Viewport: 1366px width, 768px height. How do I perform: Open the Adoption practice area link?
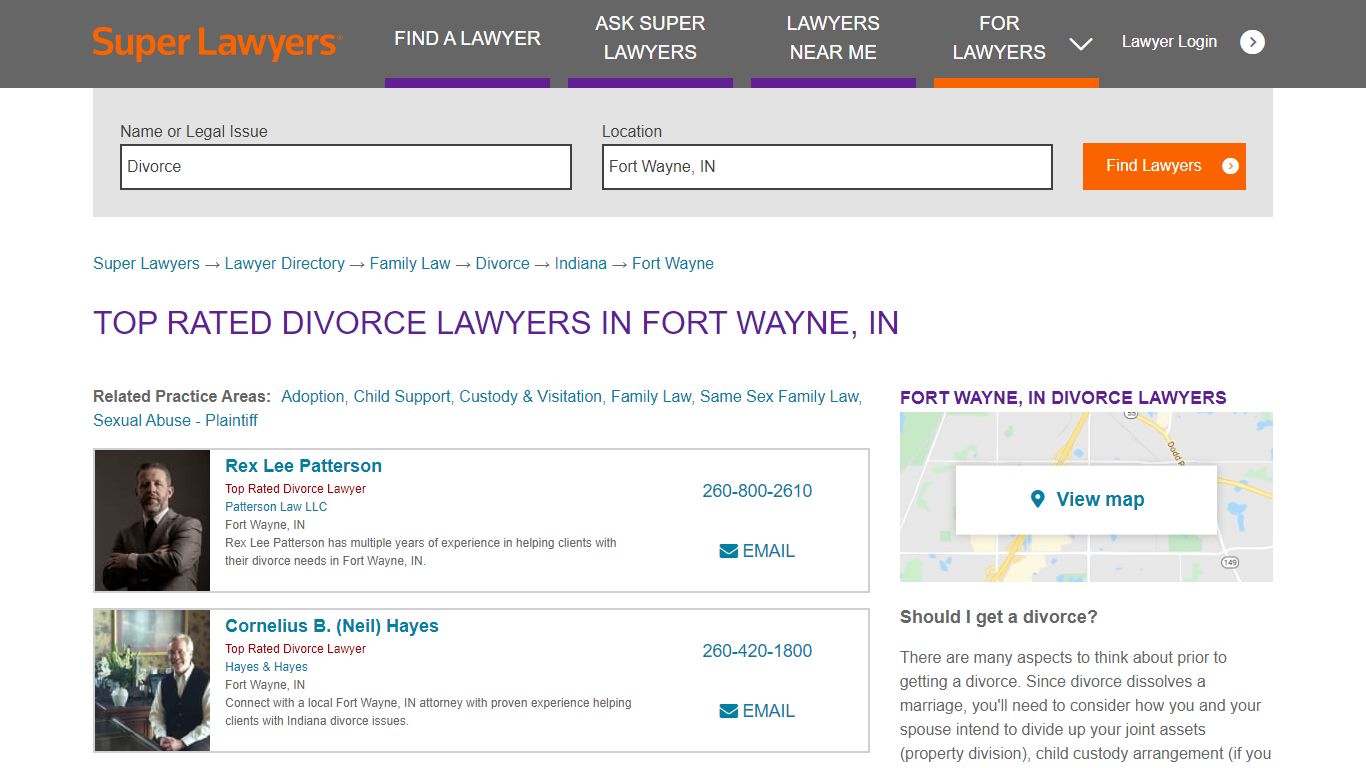click(312, 397)
